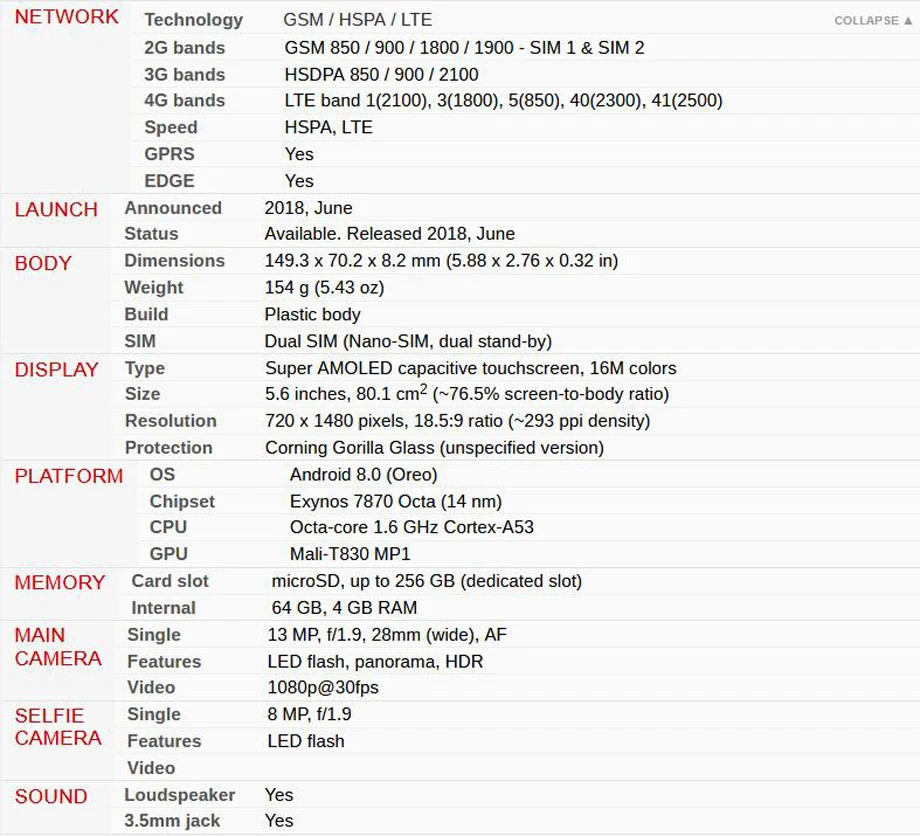Open the SOUND section heading
The image size is (920, 836).
click(51, 796)
